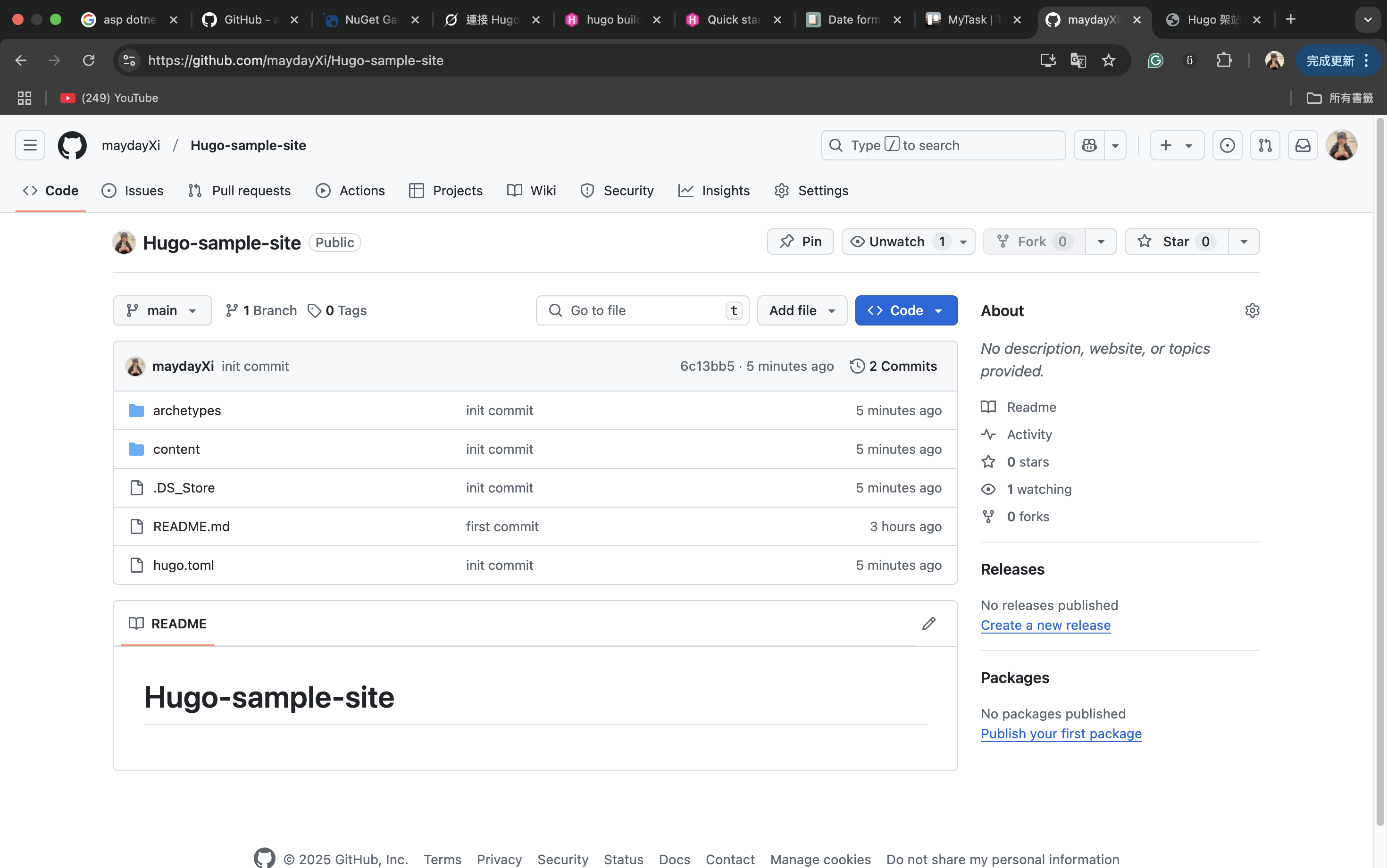Open the green Code clone dropdown
This screenshot has width=1387, height=868.
(906, 310)
